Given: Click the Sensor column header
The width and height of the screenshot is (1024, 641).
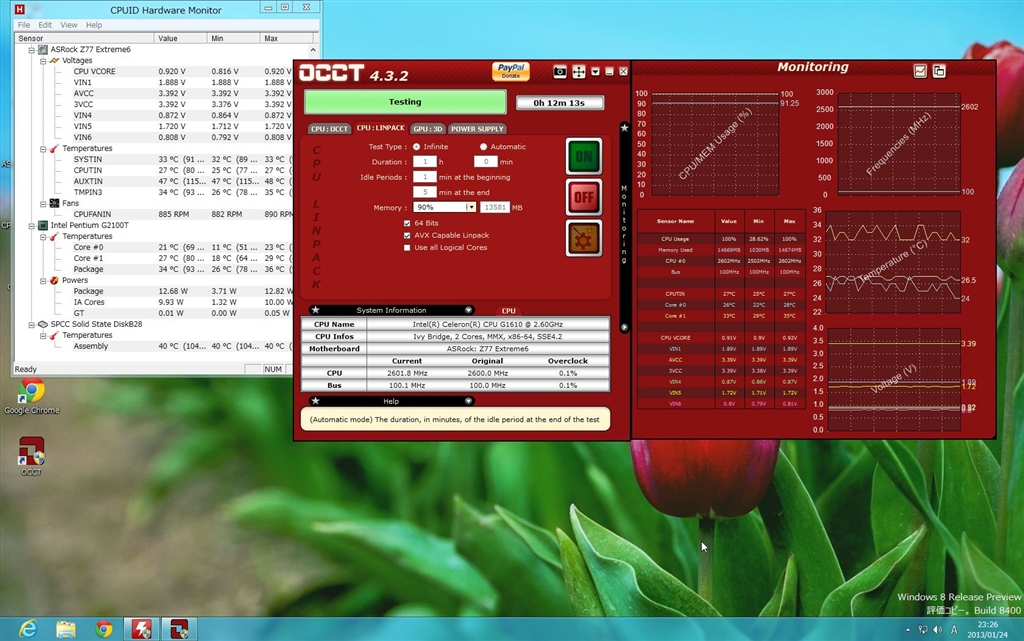Looking at the screenshot, I should pos(85,39).
